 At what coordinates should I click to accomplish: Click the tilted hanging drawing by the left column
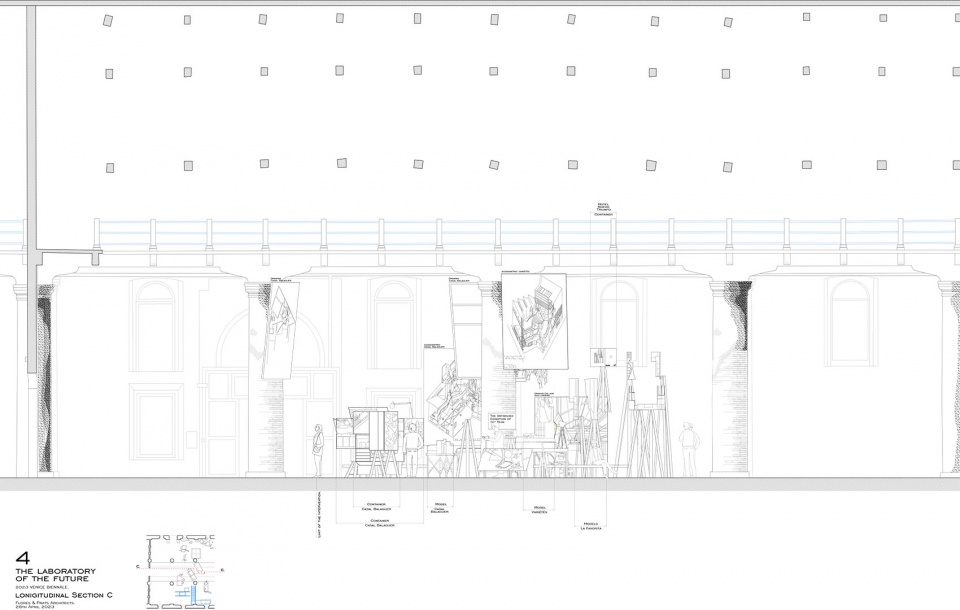[x=276, y=331]
